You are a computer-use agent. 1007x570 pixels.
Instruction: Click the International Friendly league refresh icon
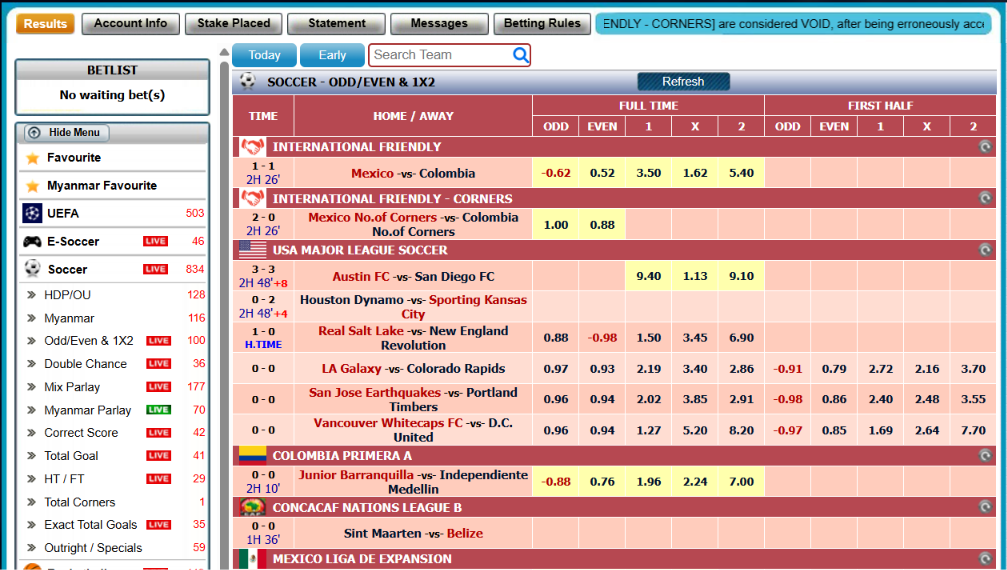[985, 146]
